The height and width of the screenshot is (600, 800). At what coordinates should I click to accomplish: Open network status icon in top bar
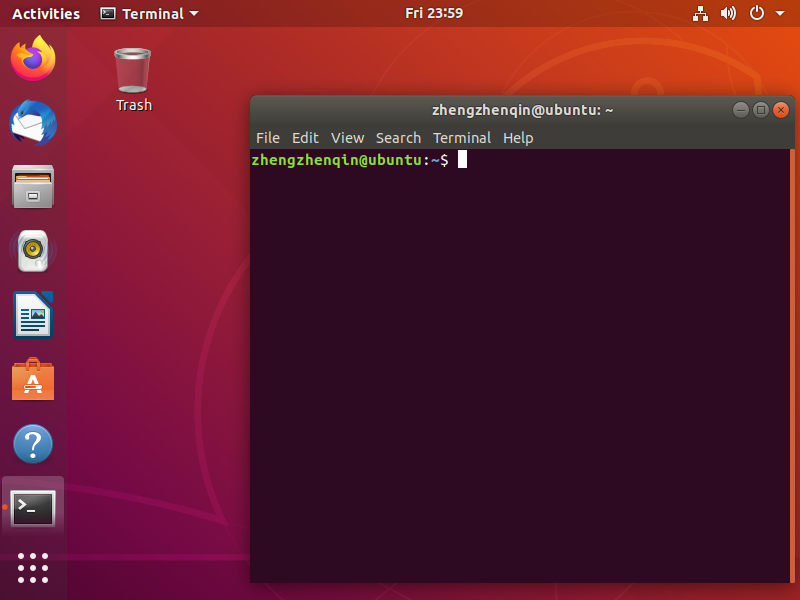point(700,13)
